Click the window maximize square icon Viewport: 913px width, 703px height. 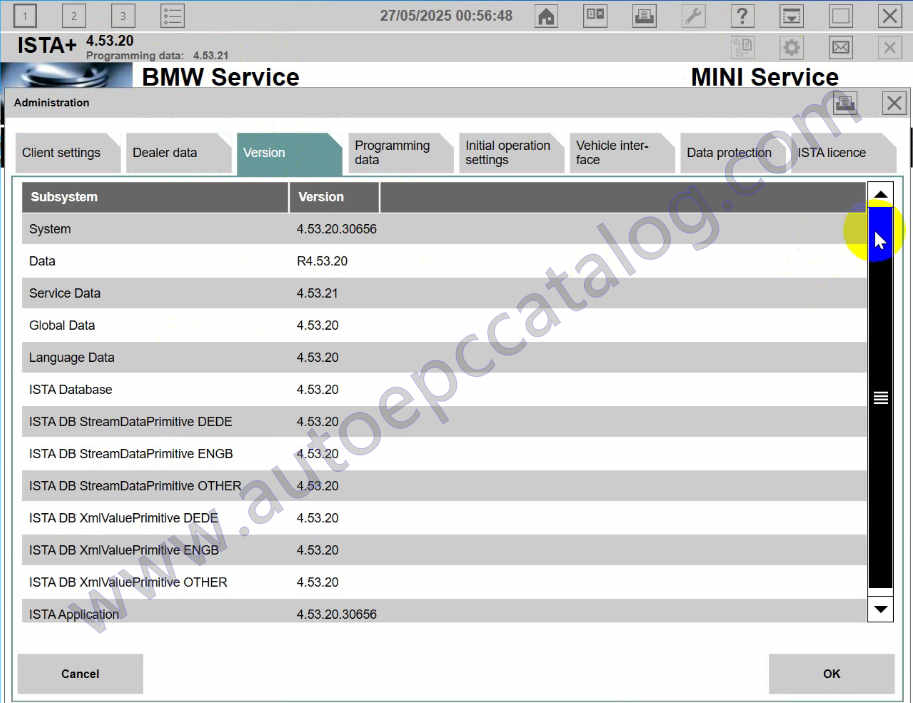point(840,16)
